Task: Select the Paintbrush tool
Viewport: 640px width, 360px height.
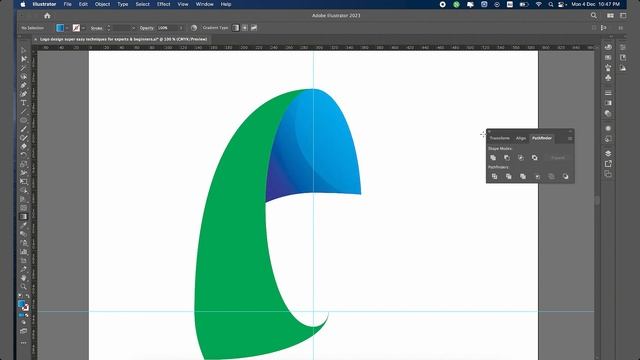Action: 23,129
